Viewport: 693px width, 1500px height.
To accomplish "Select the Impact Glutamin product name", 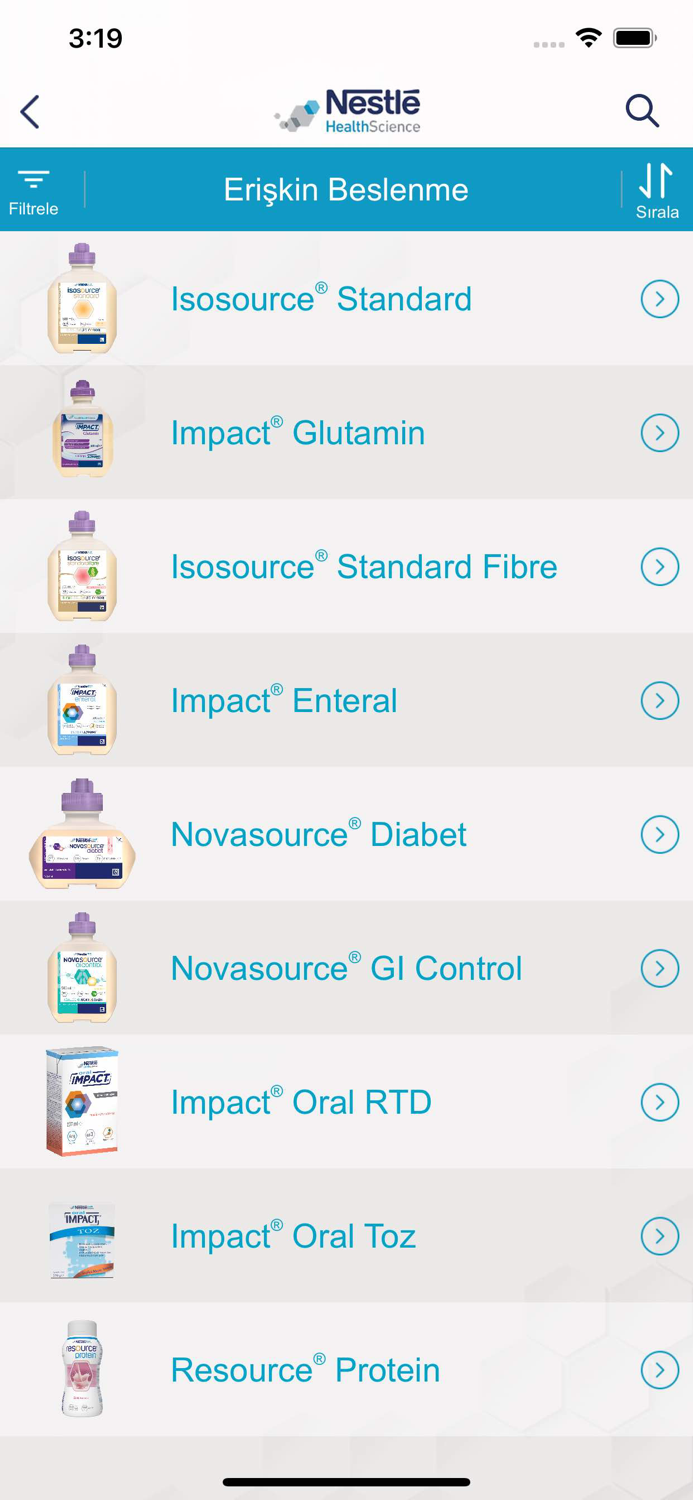I will pos(297,433).
